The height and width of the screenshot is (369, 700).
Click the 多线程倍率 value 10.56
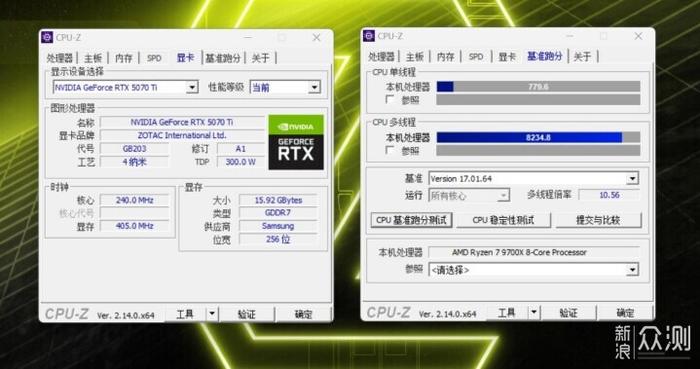[609, 195]
